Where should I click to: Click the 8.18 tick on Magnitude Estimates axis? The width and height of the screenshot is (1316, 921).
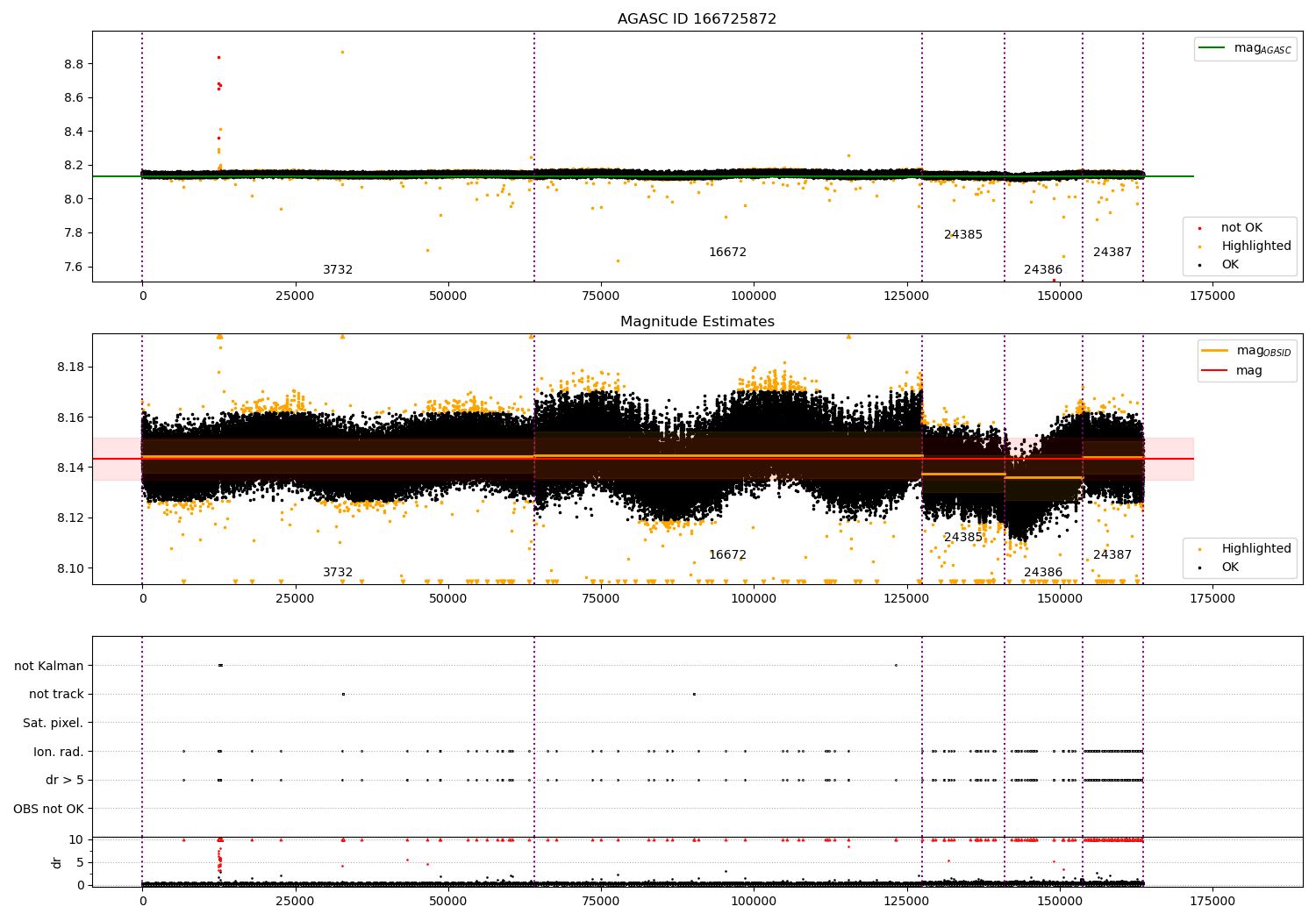pyautogui.click(x=70, y=367)
